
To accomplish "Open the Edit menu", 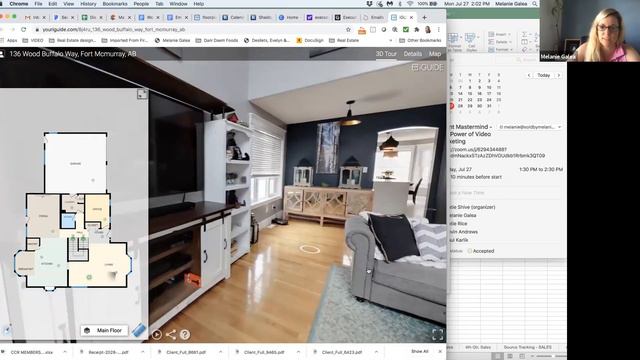I will 53,4.
